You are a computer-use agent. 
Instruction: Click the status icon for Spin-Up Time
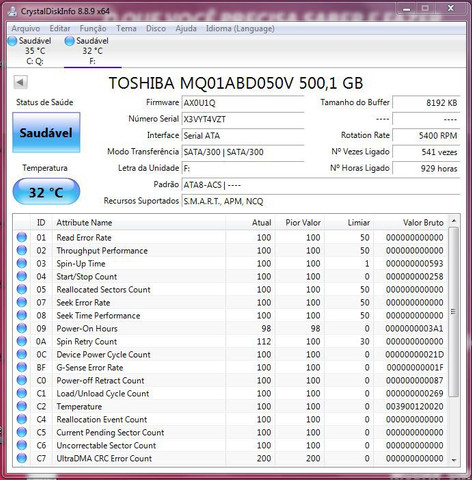[22, 263]
